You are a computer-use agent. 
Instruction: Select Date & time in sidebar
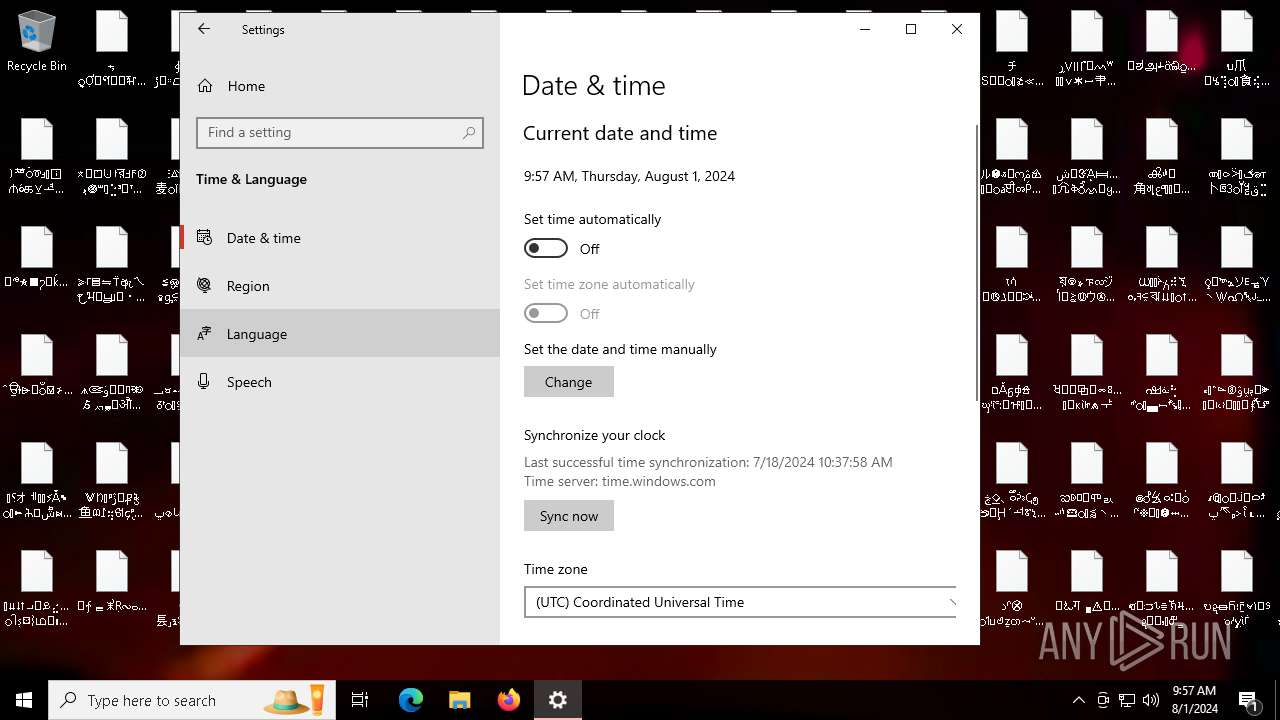click(x=340, y=238)
